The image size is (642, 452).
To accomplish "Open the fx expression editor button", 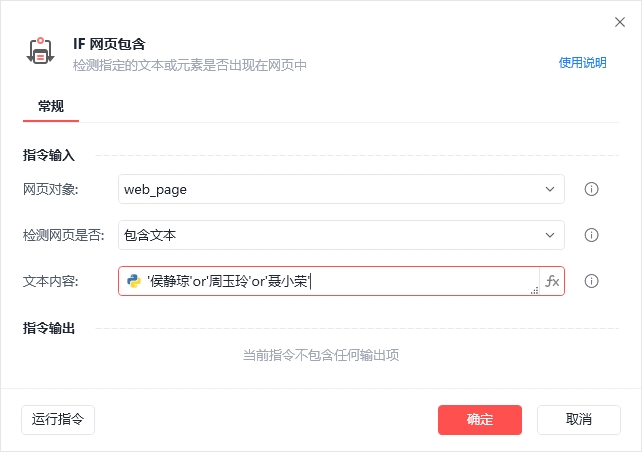I will click(x=552, y=281).
